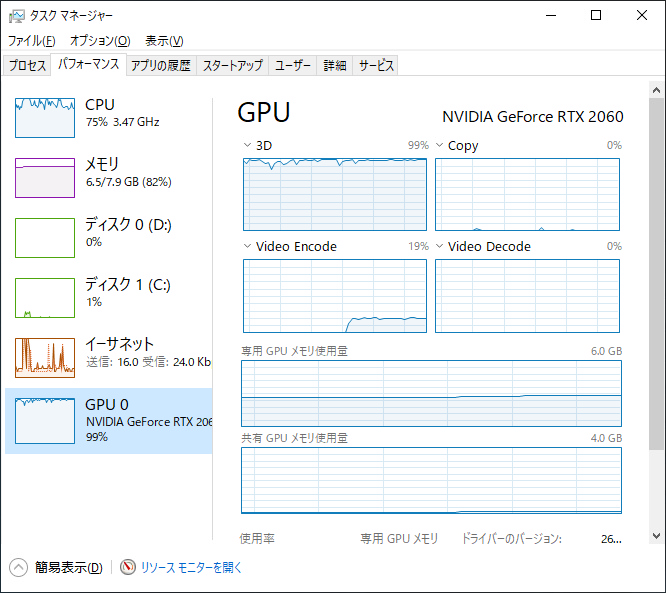The width and height of the screenshot is (666, 593).
Task: Select the ディスク 0 (D:) thumbnail graph
Action: coord(45,237)
